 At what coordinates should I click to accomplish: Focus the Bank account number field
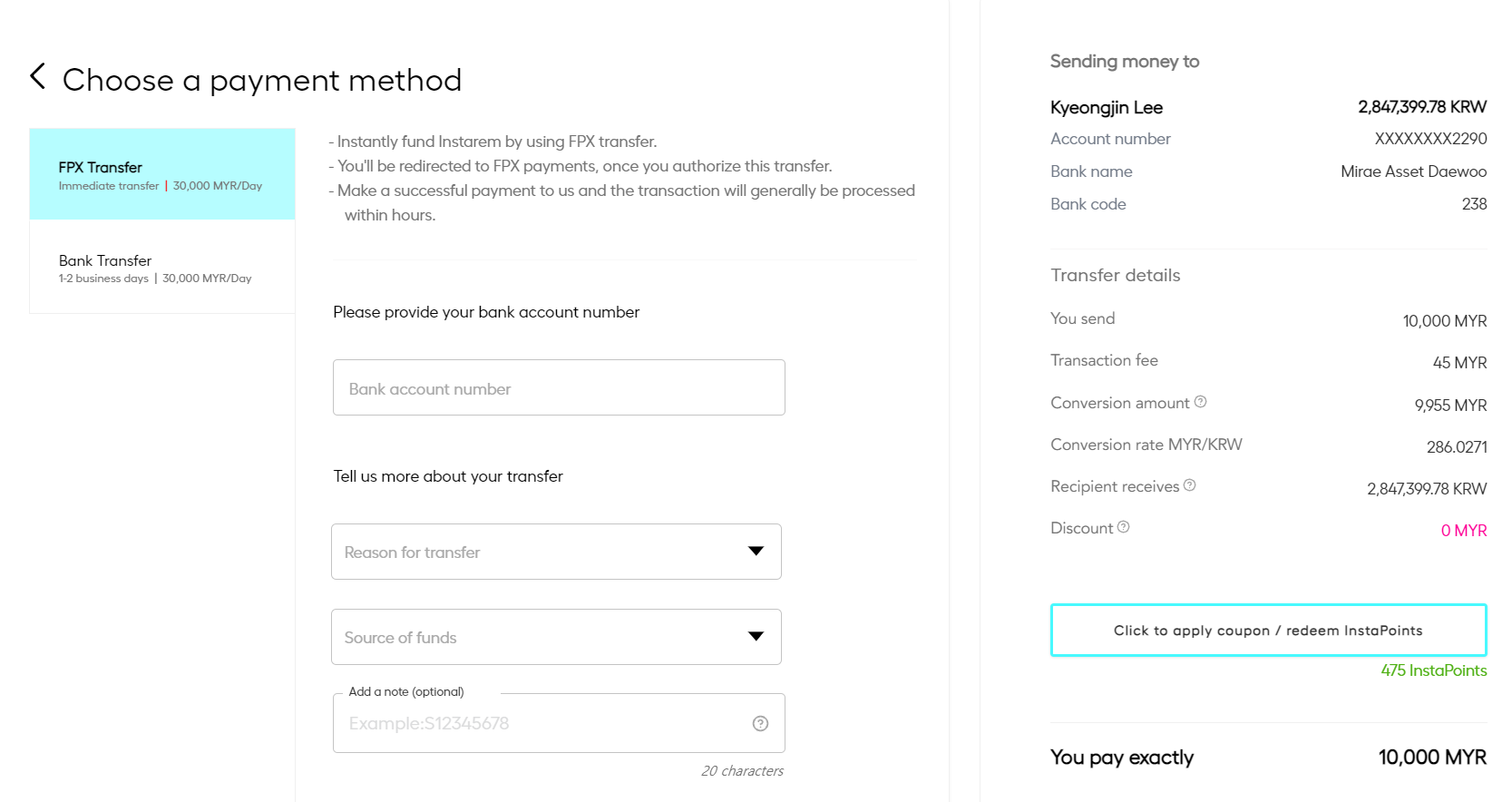(x=558, y=388)
